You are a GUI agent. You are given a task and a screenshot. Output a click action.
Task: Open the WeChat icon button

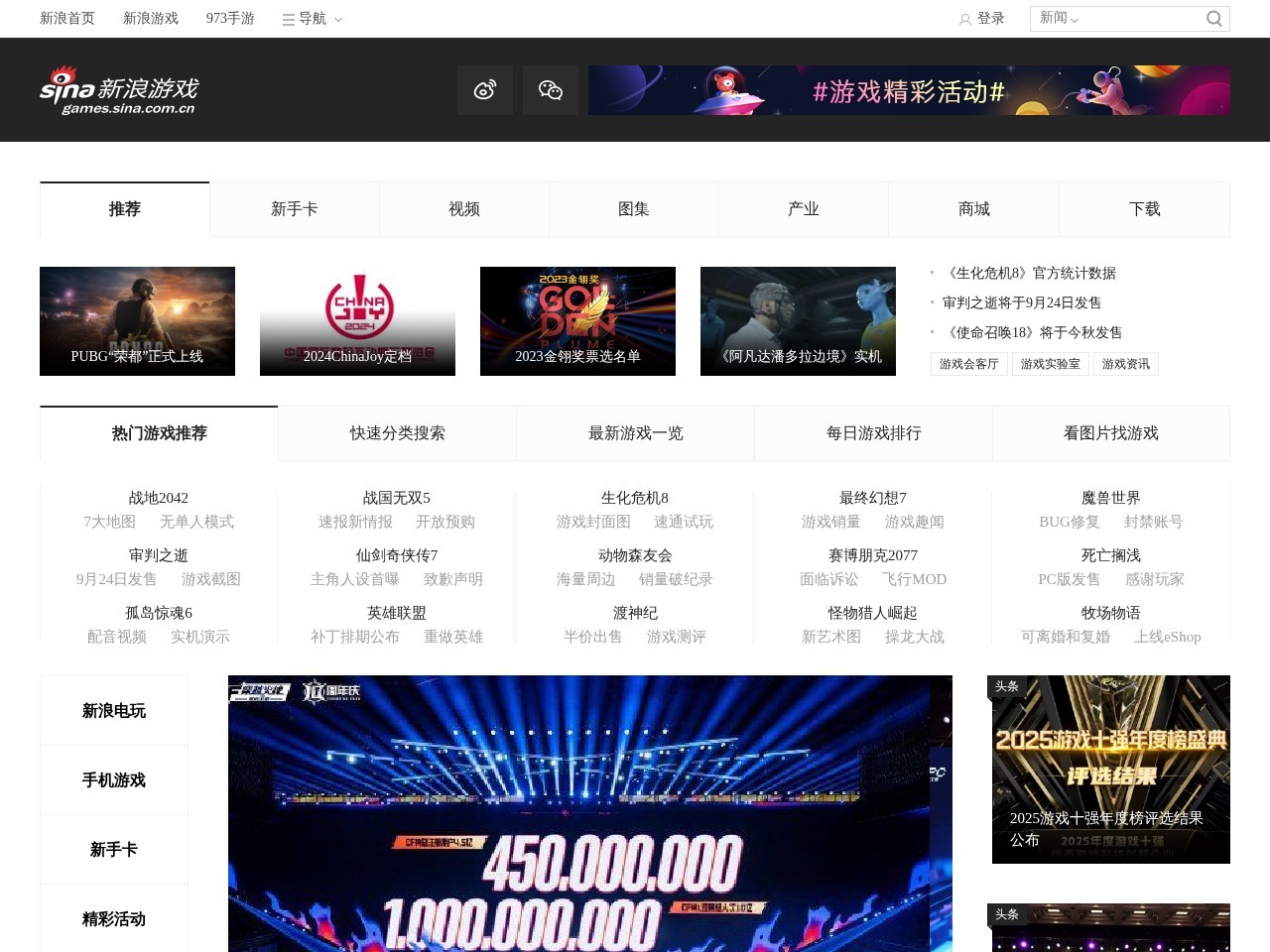click(551, 90)
